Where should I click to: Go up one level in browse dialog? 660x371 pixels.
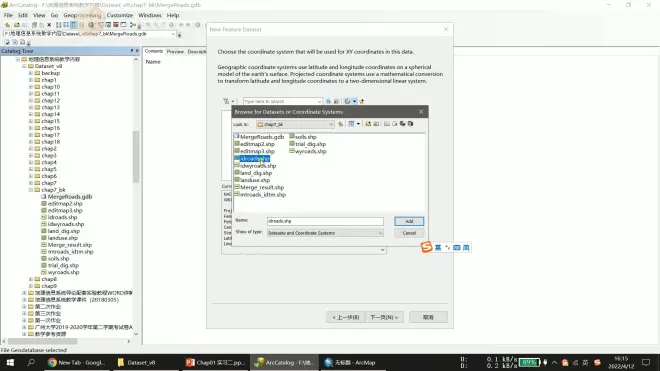point(341,124)
